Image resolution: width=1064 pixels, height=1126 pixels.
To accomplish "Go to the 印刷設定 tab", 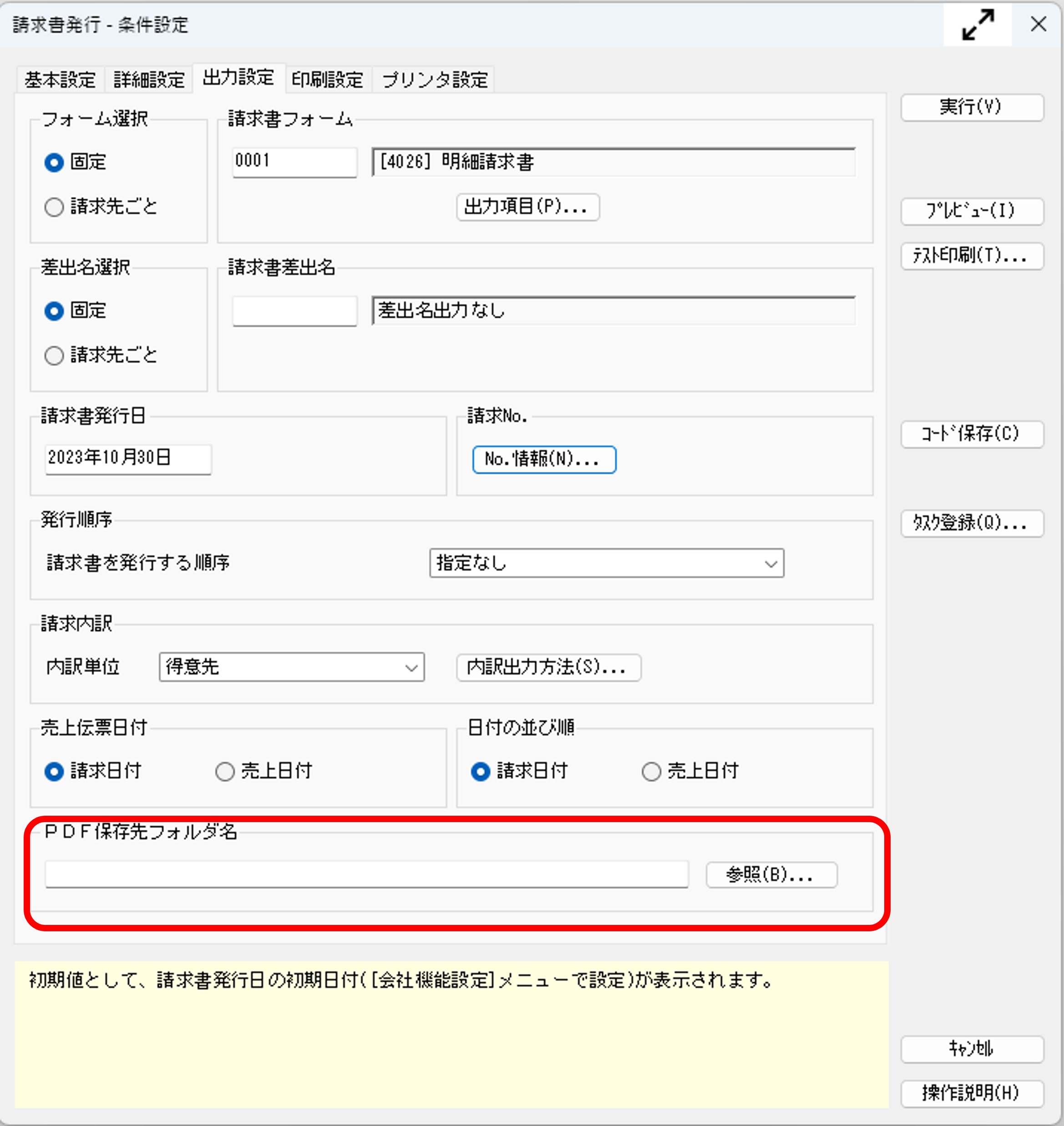I will (x=328, y=80).
